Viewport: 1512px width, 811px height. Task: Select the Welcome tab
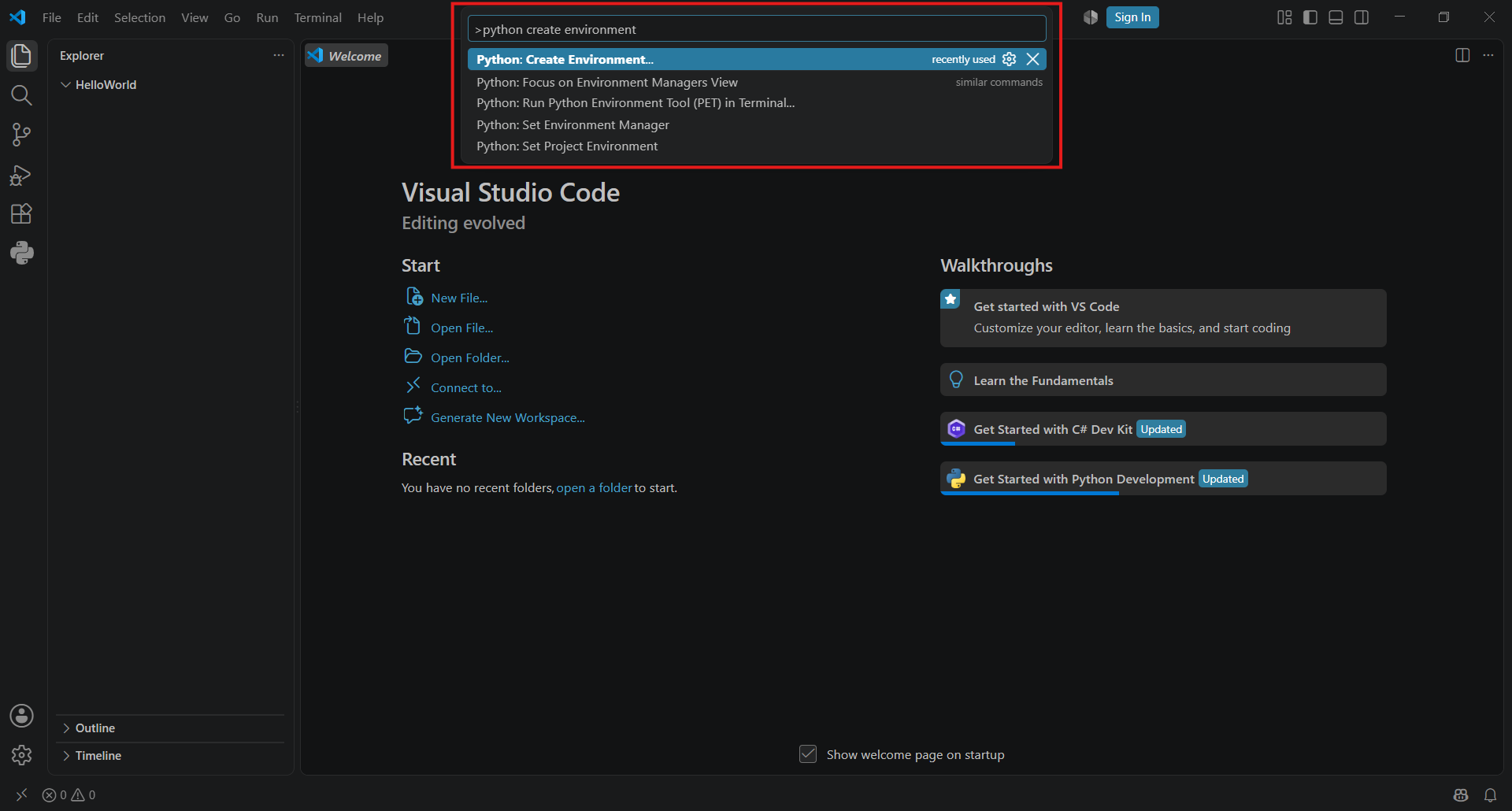pyautogui.click(x=346, y=56)
